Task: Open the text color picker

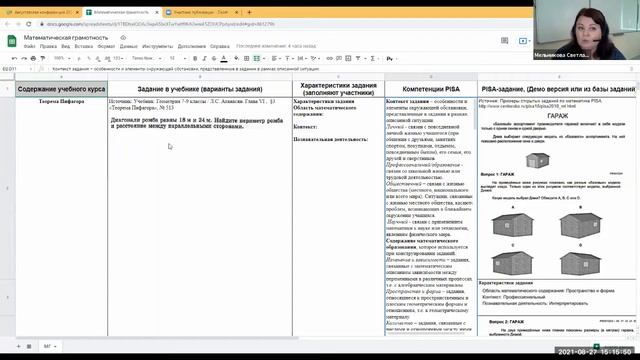Action: pyautogui.click(x=224, y=59)
